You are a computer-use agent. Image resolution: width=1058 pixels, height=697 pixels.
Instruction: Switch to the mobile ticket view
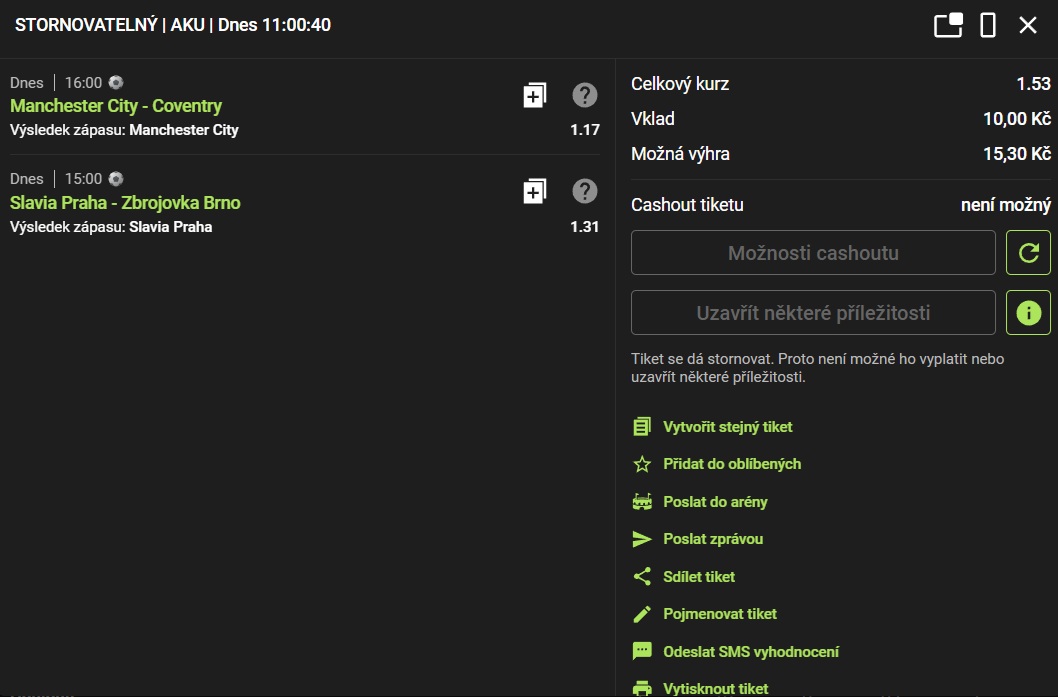click(988, 26)
